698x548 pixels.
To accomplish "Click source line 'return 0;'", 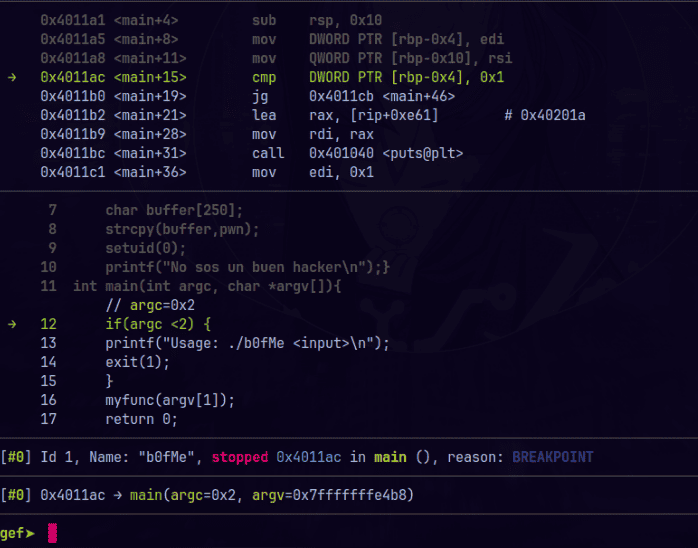I will 142,419.
